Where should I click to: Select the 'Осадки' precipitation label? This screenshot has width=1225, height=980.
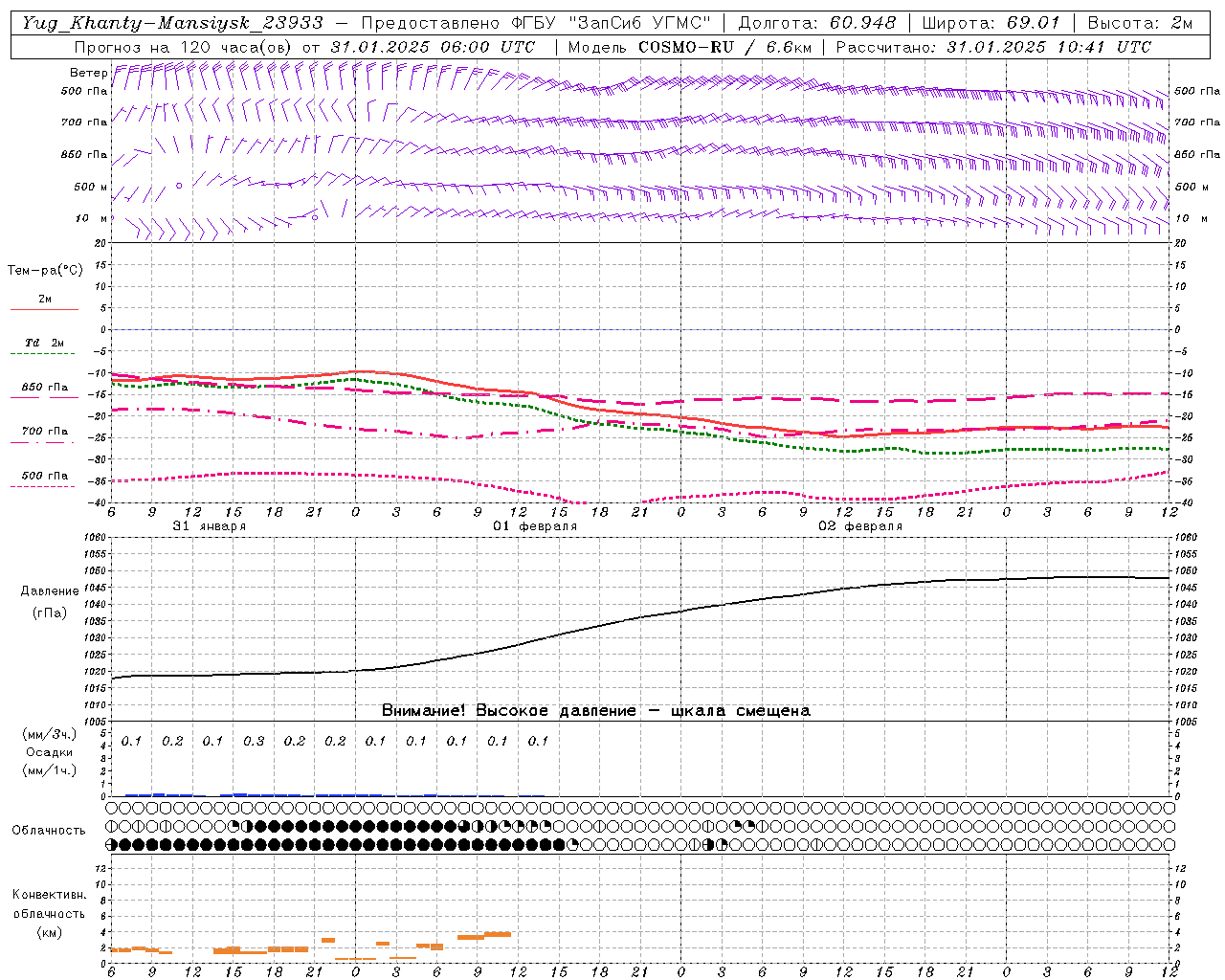[50, 752]
